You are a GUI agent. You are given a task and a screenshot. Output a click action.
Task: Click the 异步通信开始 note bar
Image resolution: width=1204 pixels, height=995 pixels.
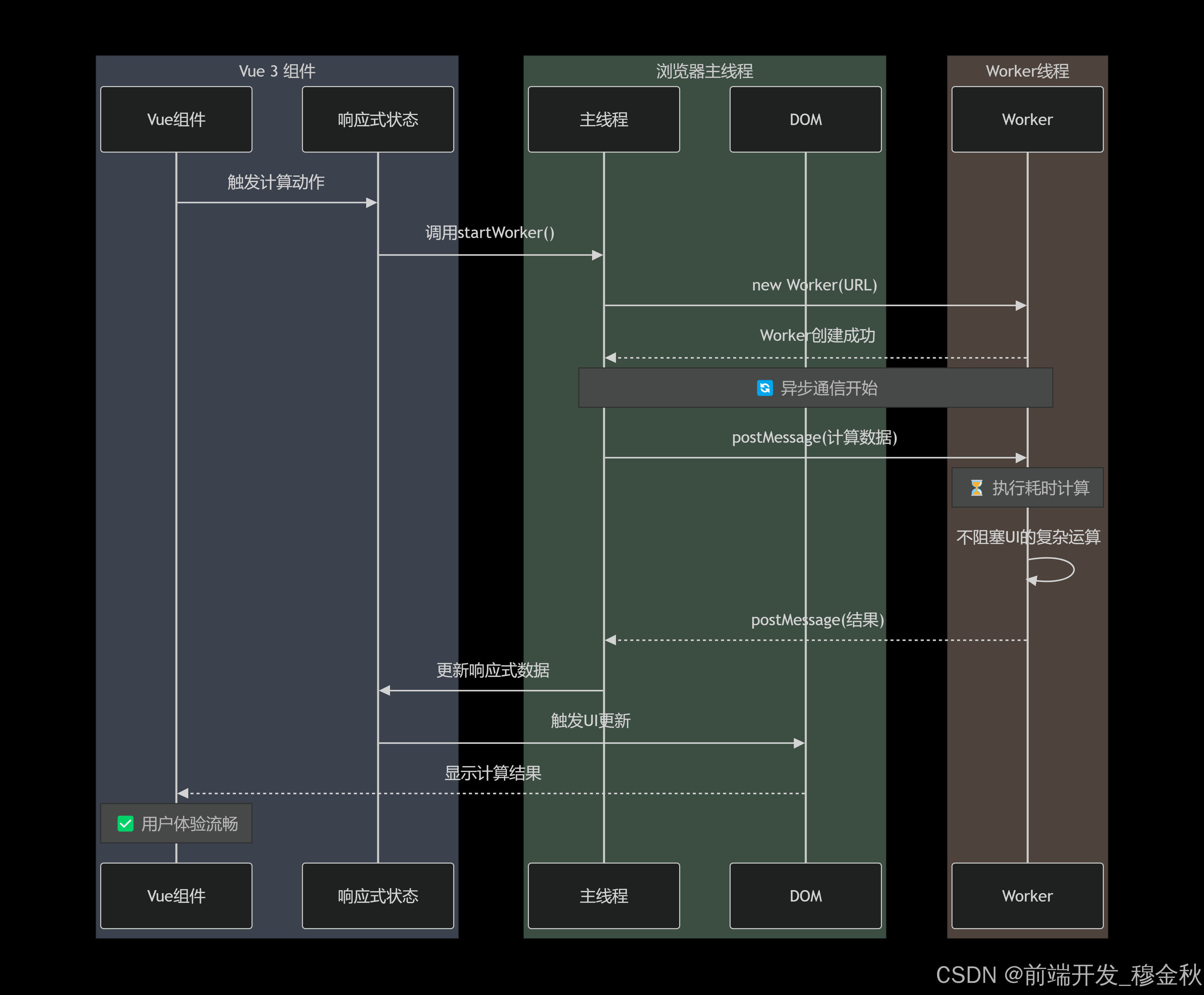tap(828, 388)
